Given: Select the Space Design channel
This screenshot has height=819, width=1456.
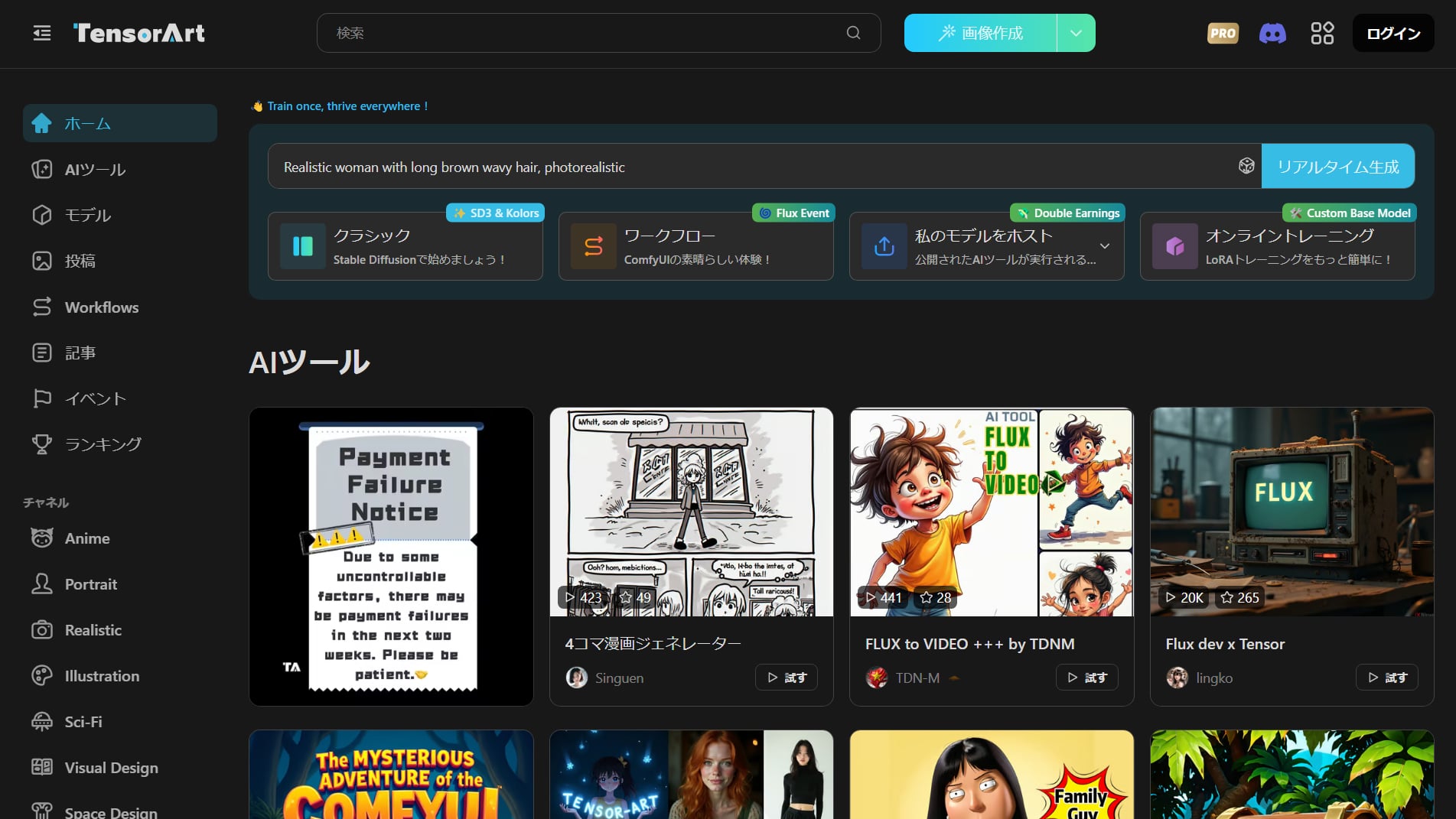Looking at the screenshot, I should coord(120,811).
